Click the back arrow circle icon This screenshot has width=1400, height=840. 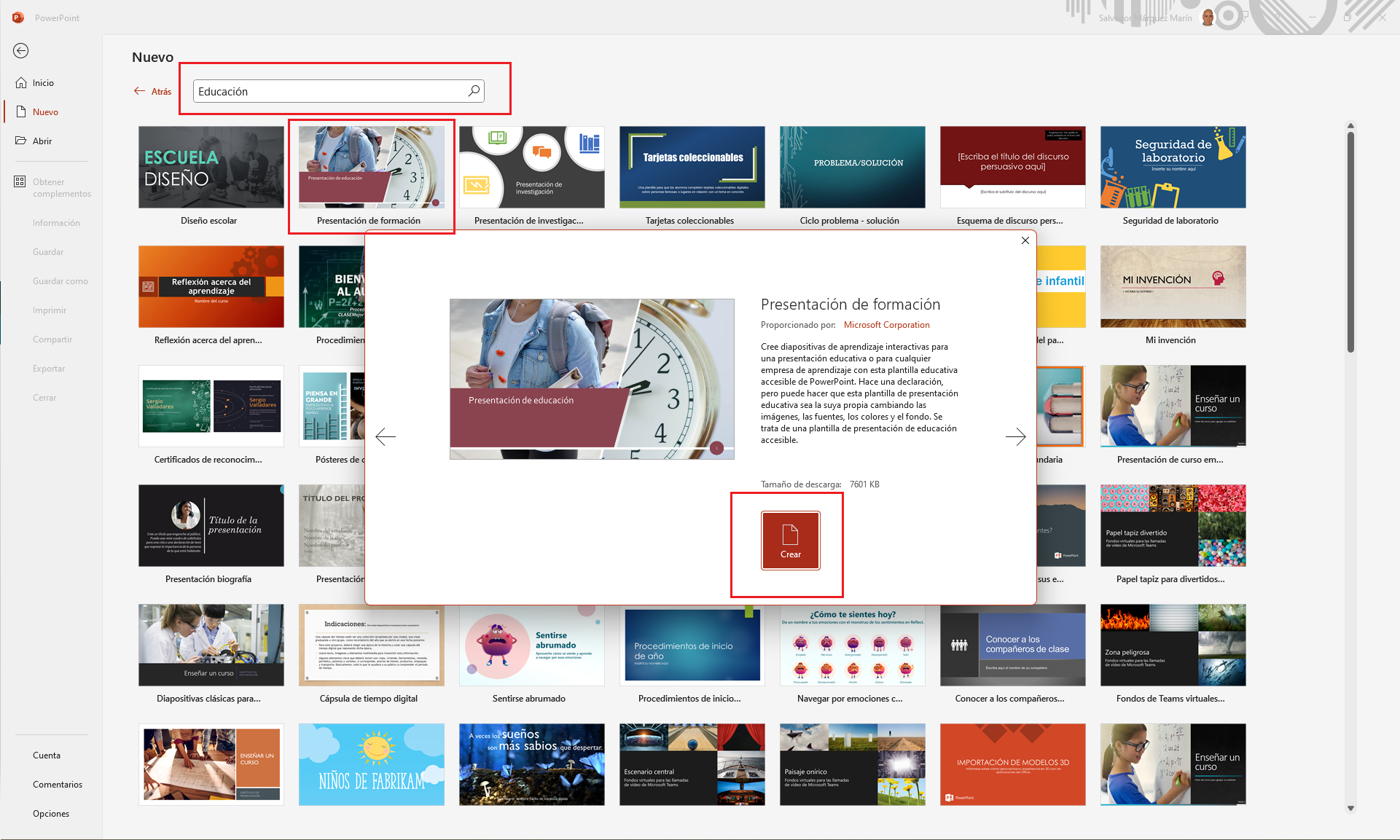(21, 50)
